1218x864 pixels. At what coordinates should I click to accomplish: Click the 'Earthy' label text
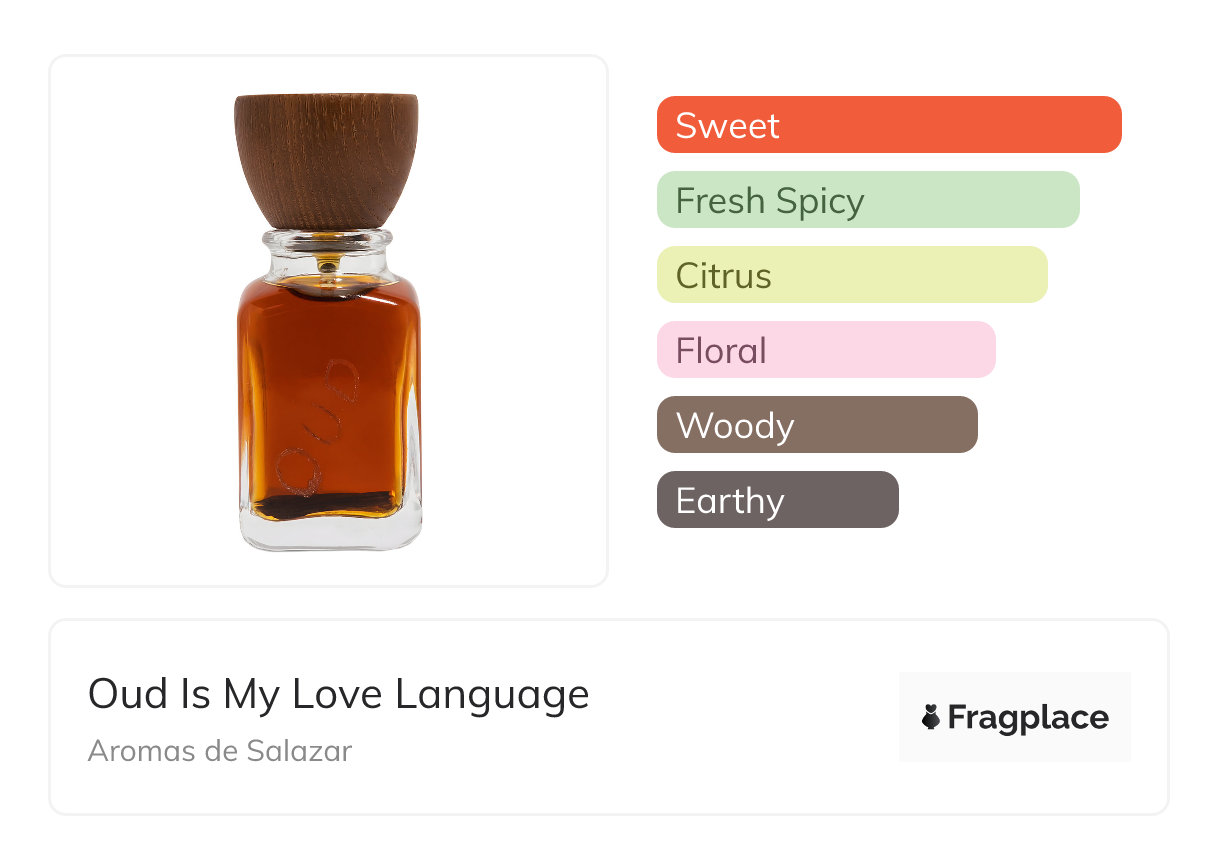tap(729, 501)
